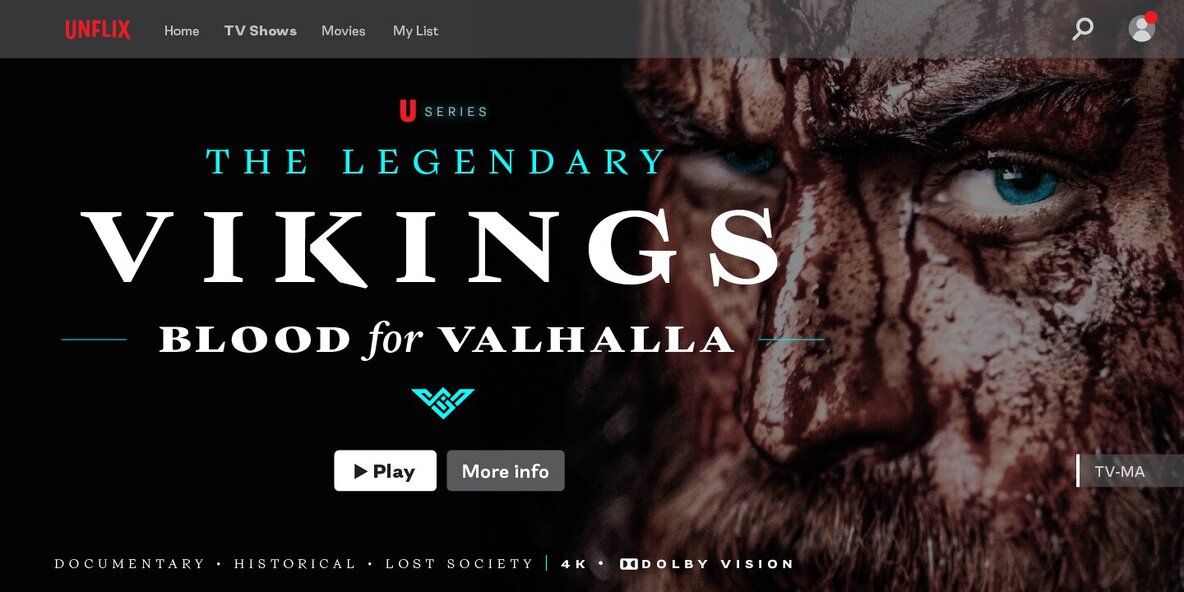Open More info for the series
The height and width of the screenshot is (592, 1184).
505,470
